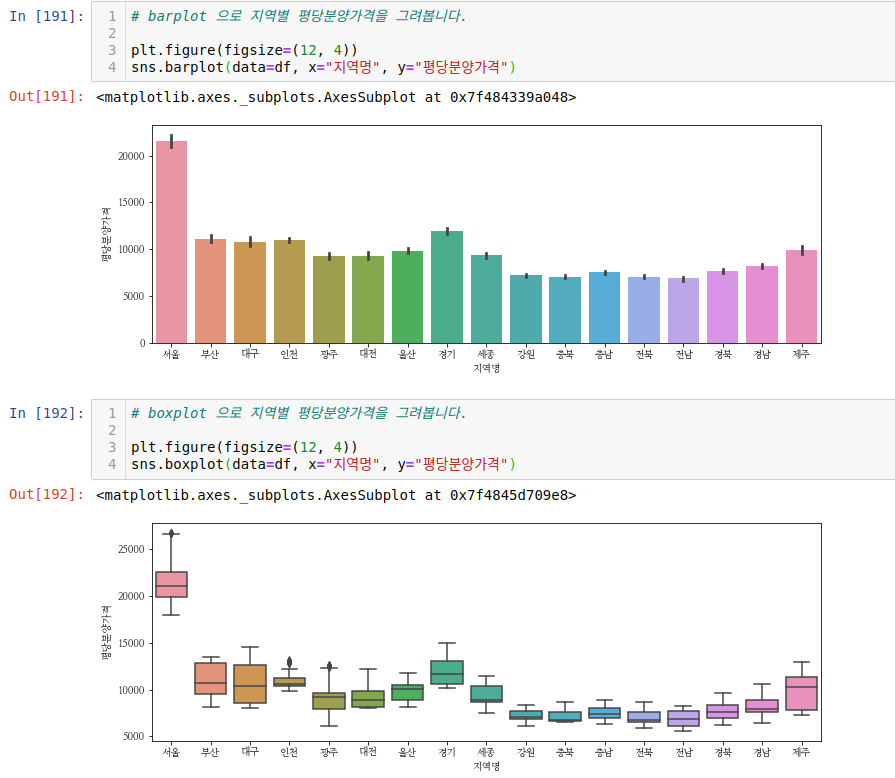Click the barplot comment line in cell 191
895x778 pixels.
point(298,16)
